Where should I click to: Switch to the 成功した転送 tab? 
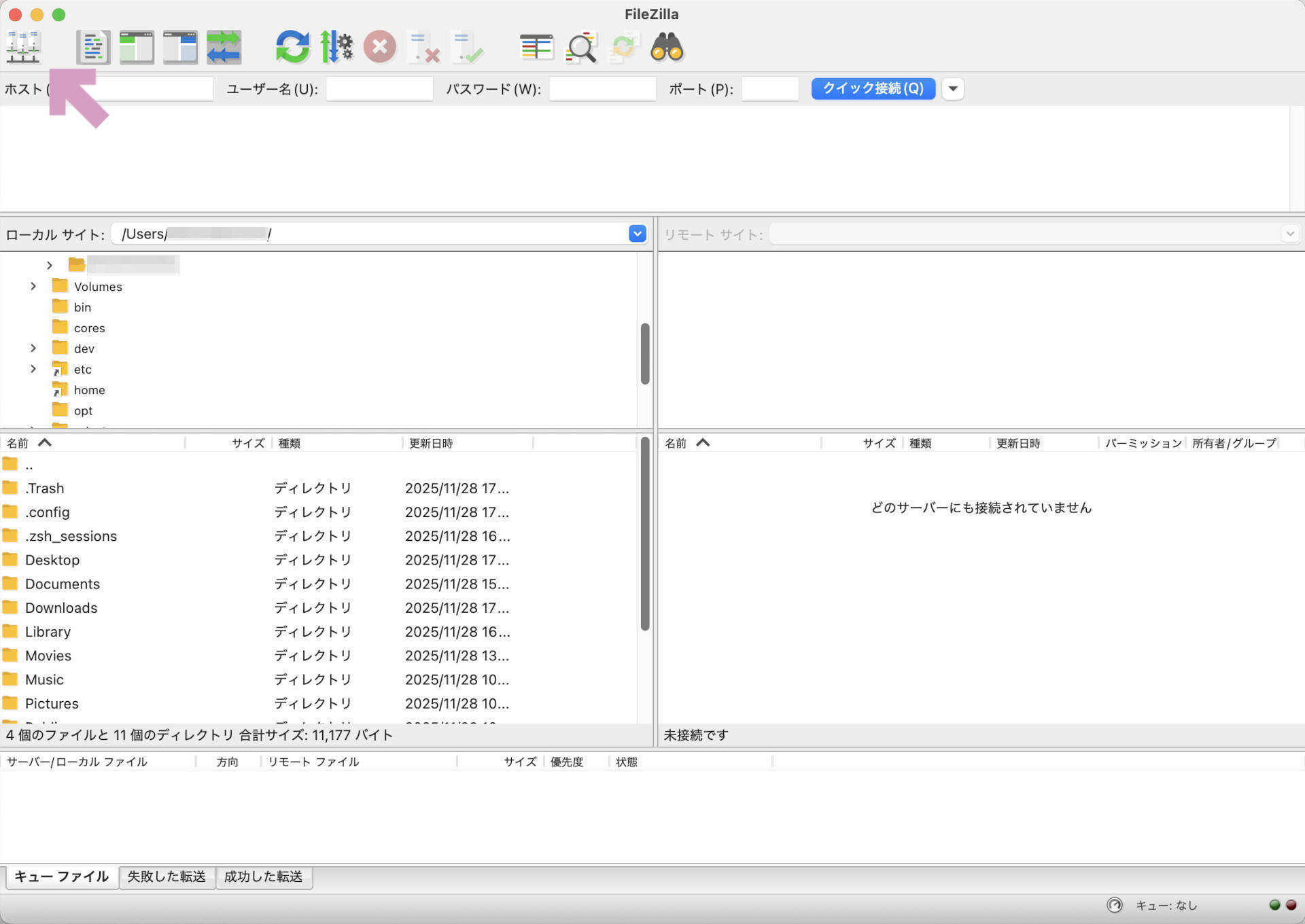[264, 876]
